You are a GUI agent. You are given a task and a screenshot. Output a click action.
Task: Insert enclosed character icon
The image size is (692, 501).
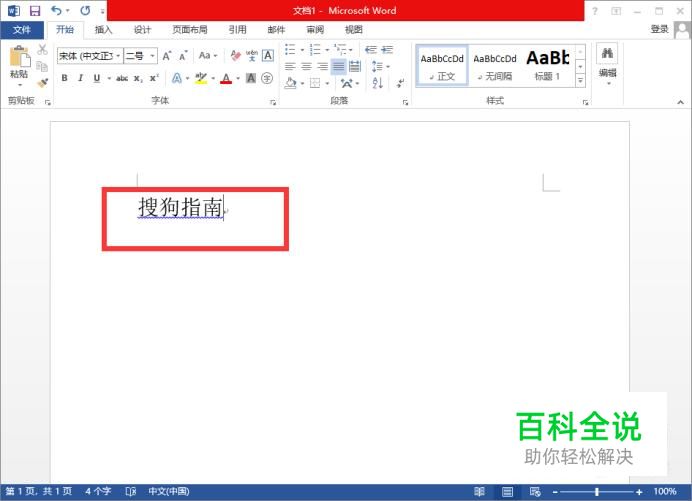point(267,78)
